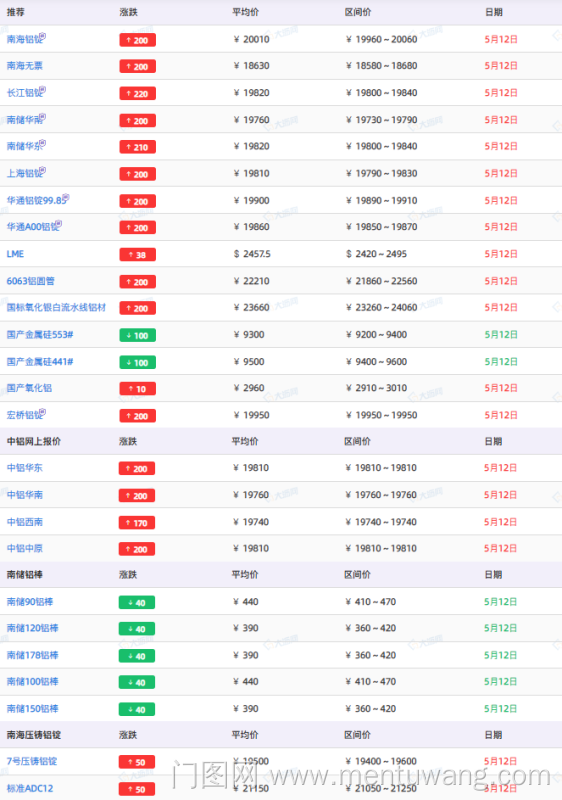Open the 中铝中原 link
The image size is (562, 800).
(24, 548)
